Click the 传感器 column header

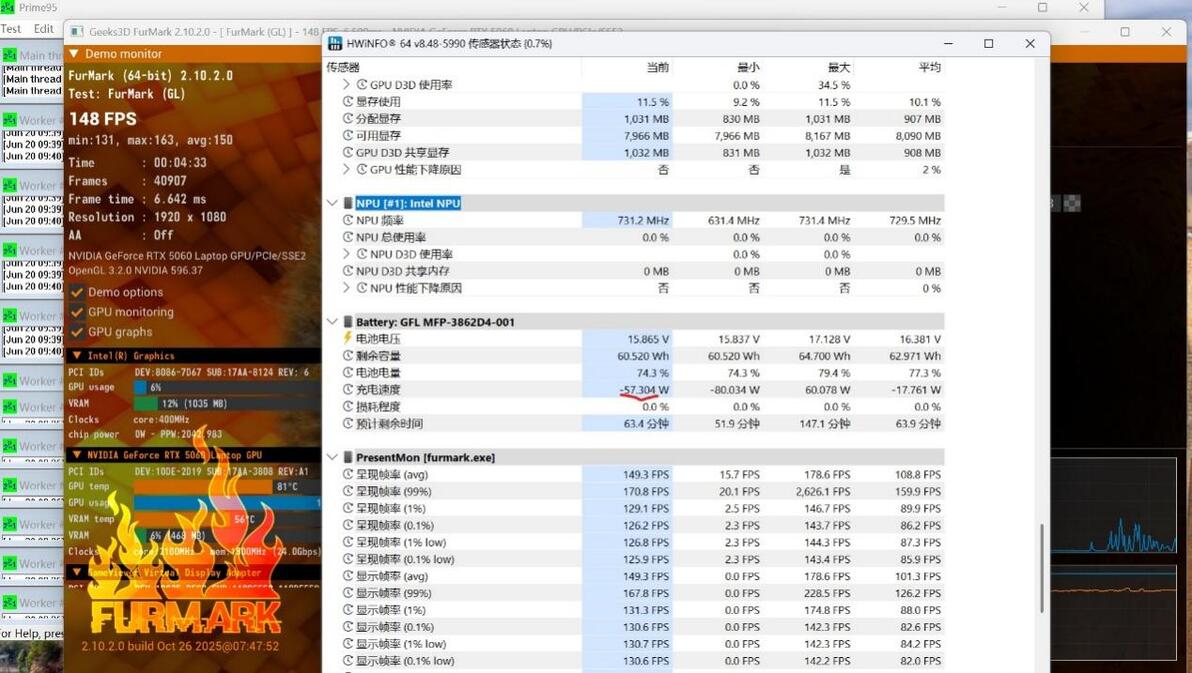343,67
